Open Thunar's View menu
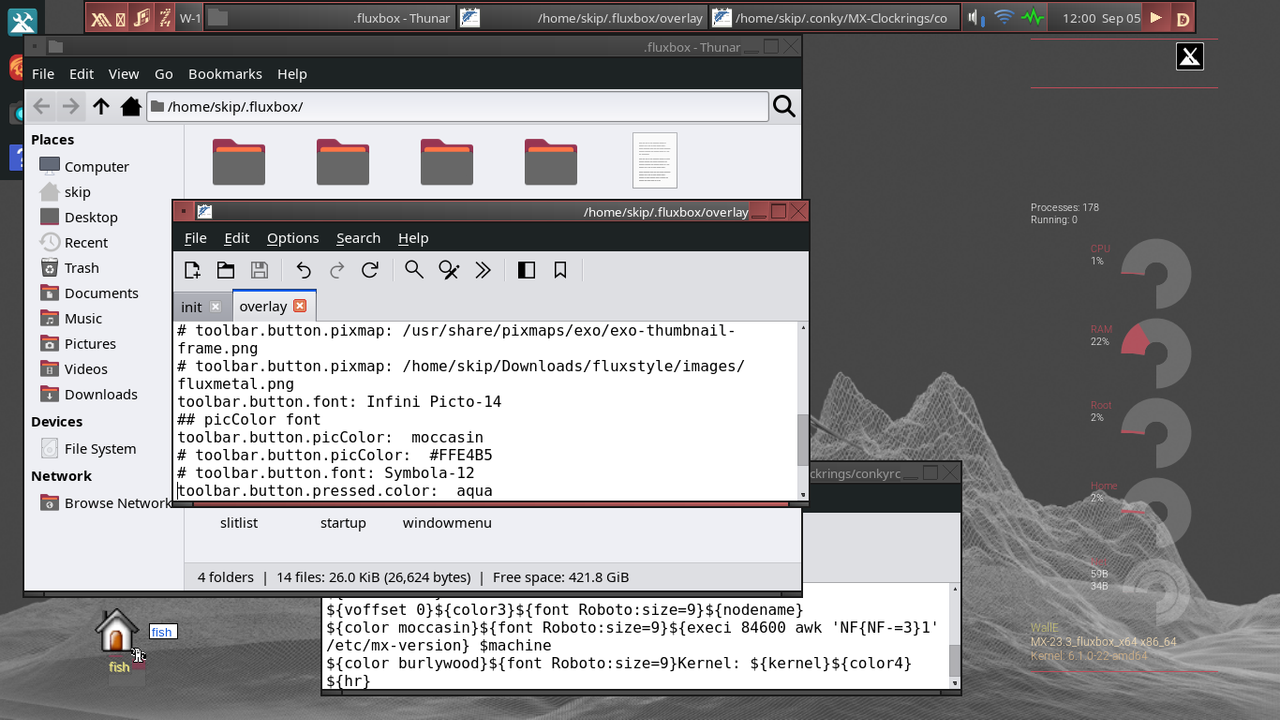Viewport: 1280px width, 720px height. tap(124, 74)
